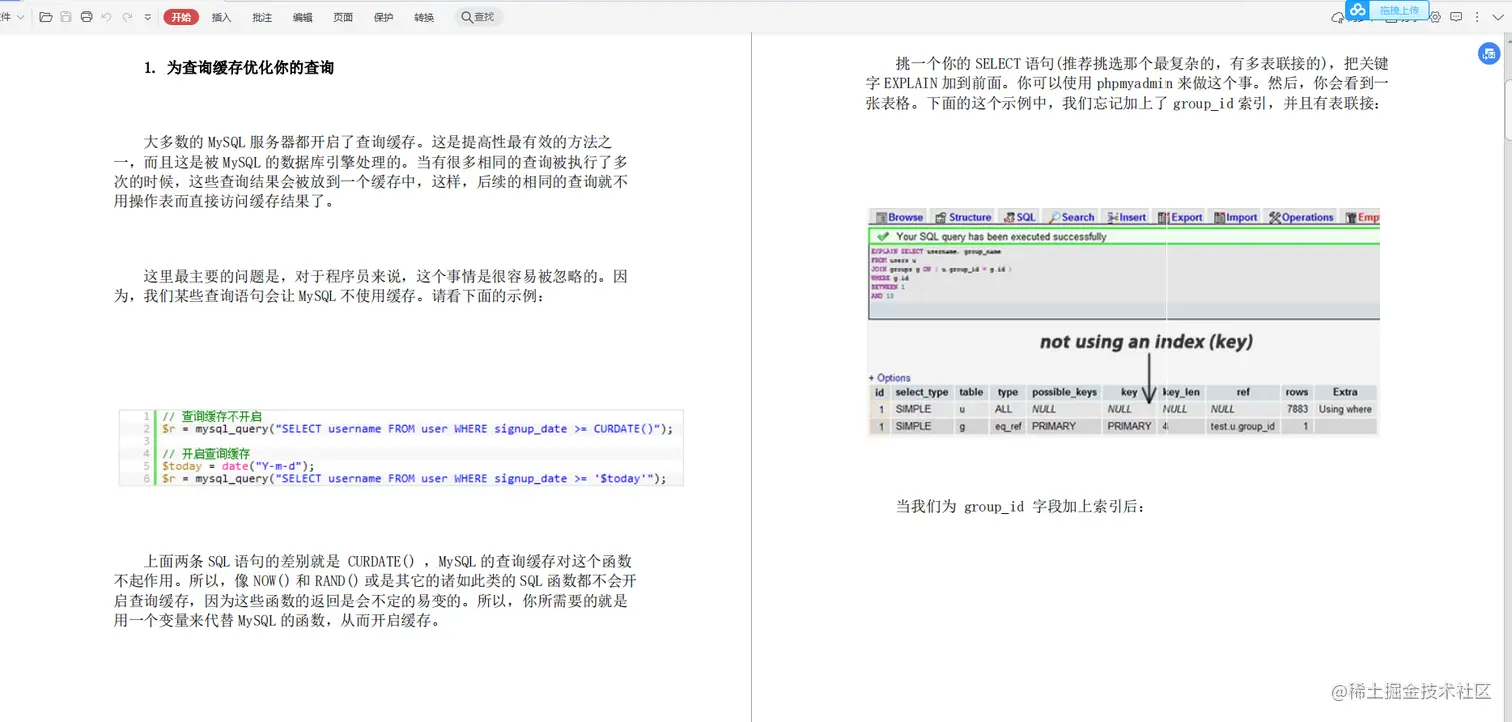Click the 'rows' column header

coord(1297,392)
